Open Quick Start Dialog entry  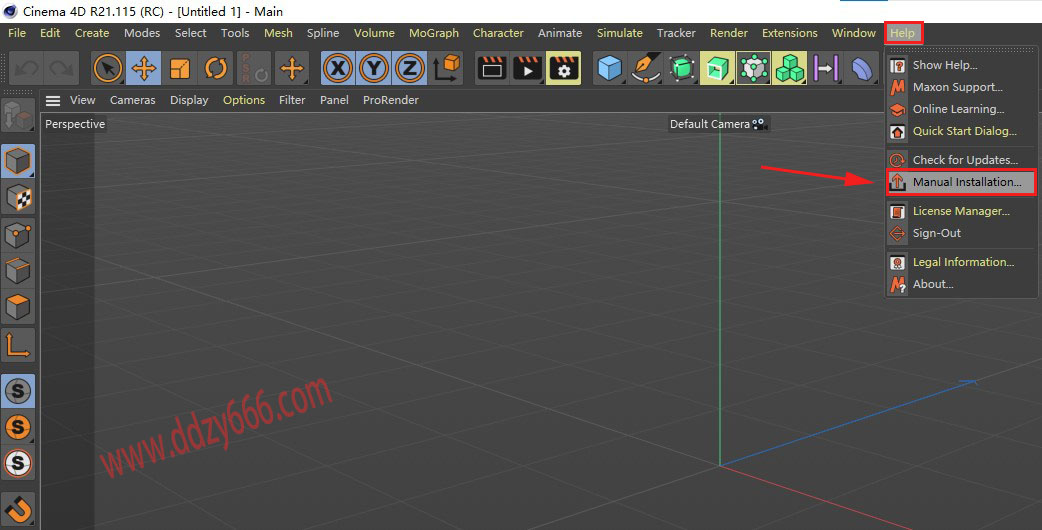coord(961,131)
